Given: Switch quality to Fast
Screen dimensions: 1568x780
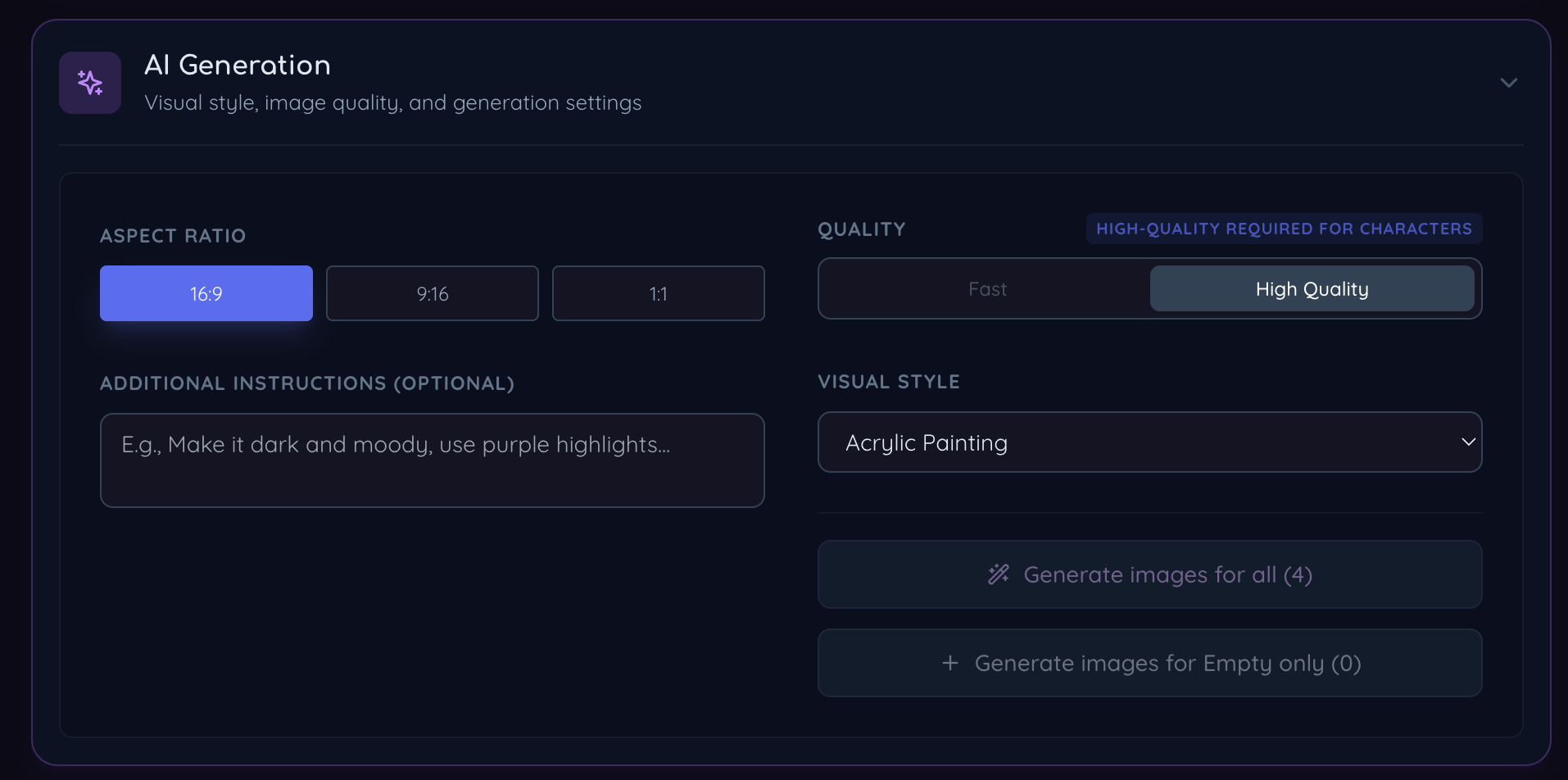Looking at the screenshot, I should [x=987, y=288].
